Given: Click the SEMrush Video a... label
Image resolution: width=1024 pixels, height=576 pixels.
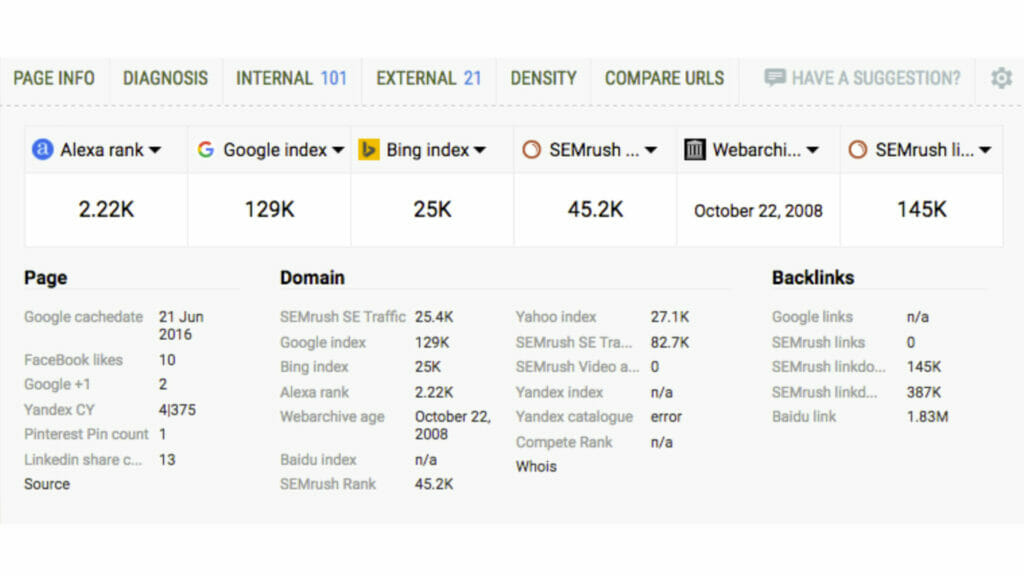Looking at the screenshot, I should click(x=577, y=366).
